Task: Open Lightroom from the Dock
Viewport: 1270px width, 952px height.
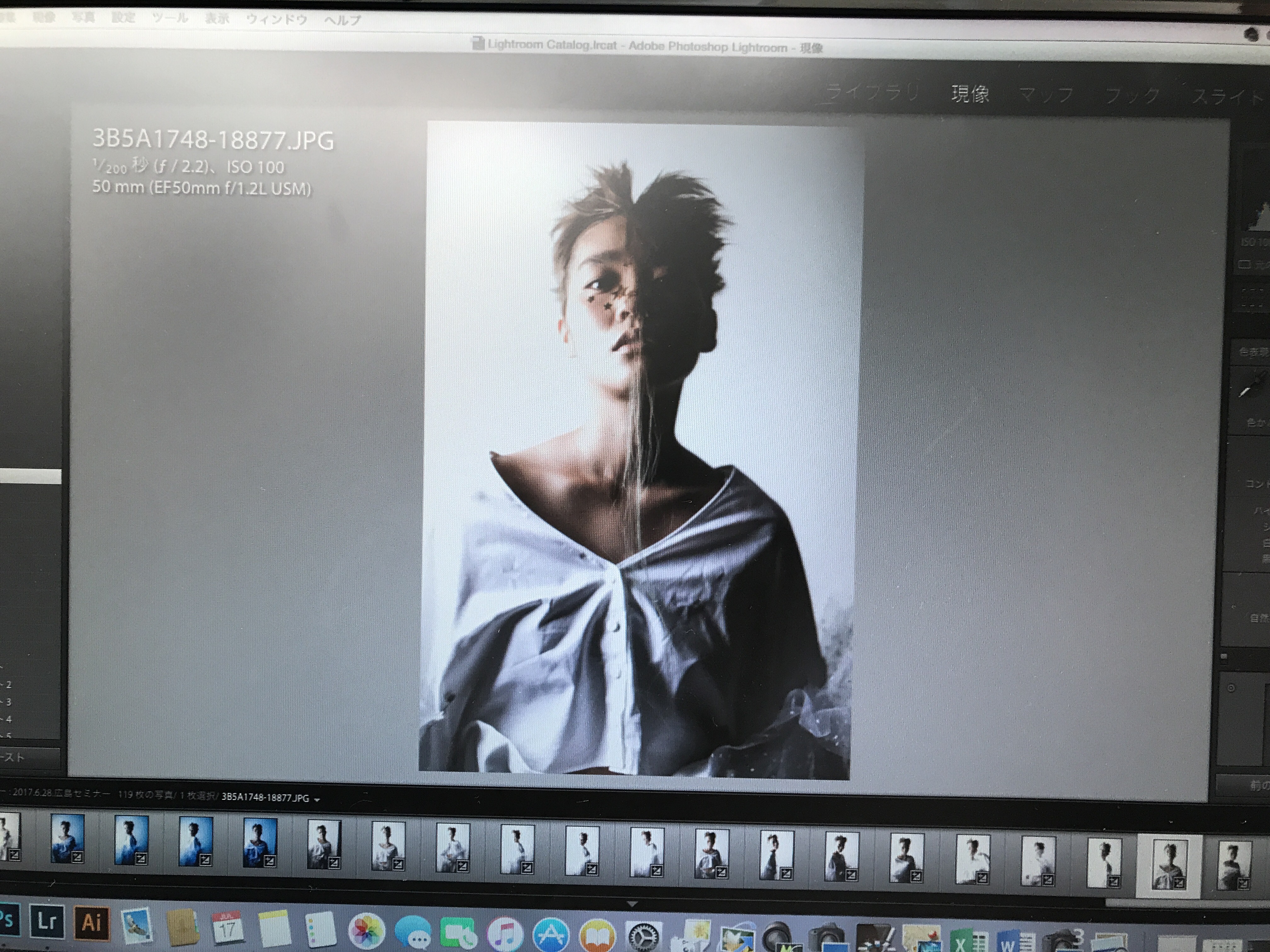Action: (x=47, y=921)
